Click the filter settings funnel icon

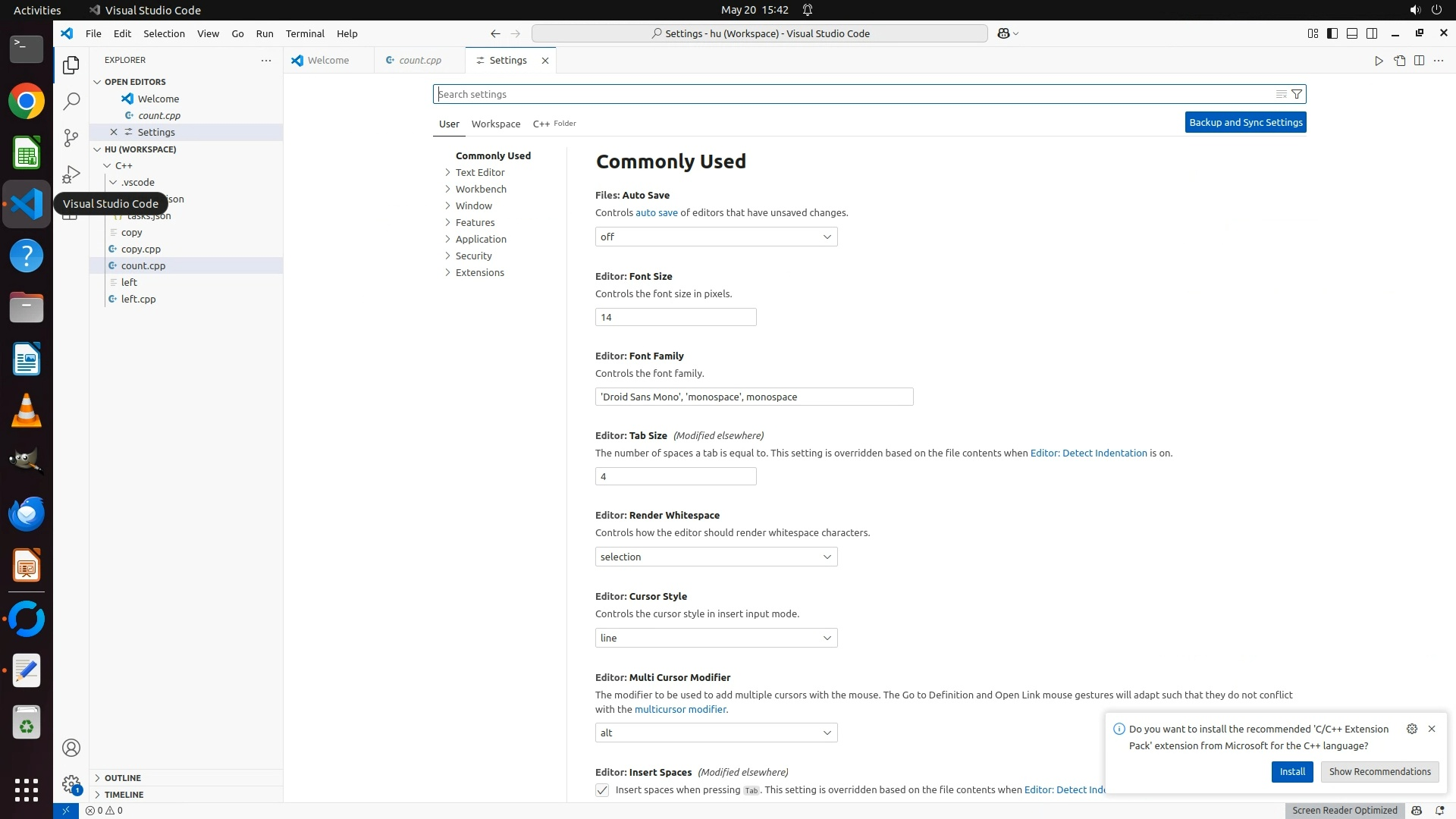click(1297, 94)
